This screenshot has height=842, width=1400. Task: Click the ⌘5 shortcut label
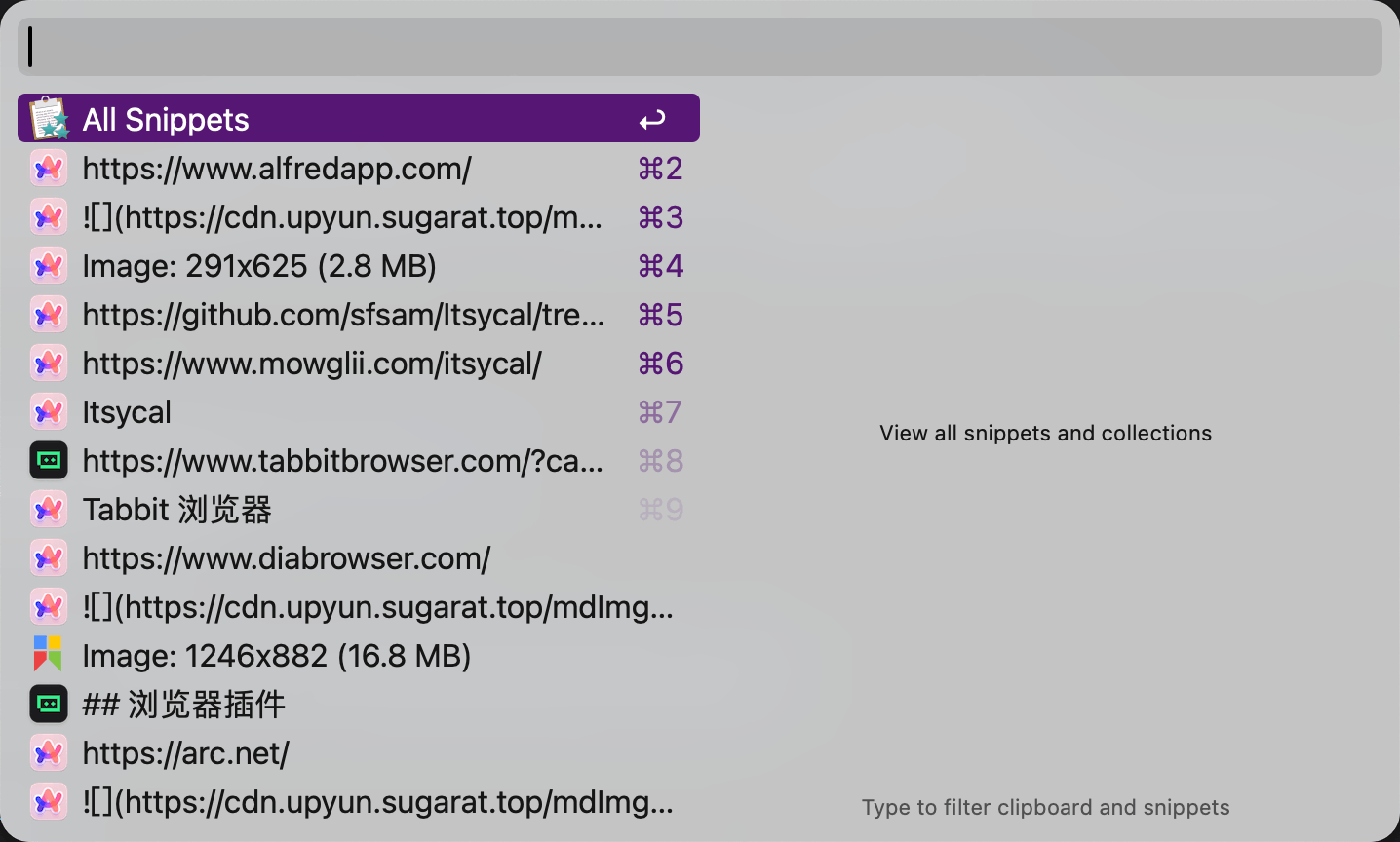(x=660, y=315)
